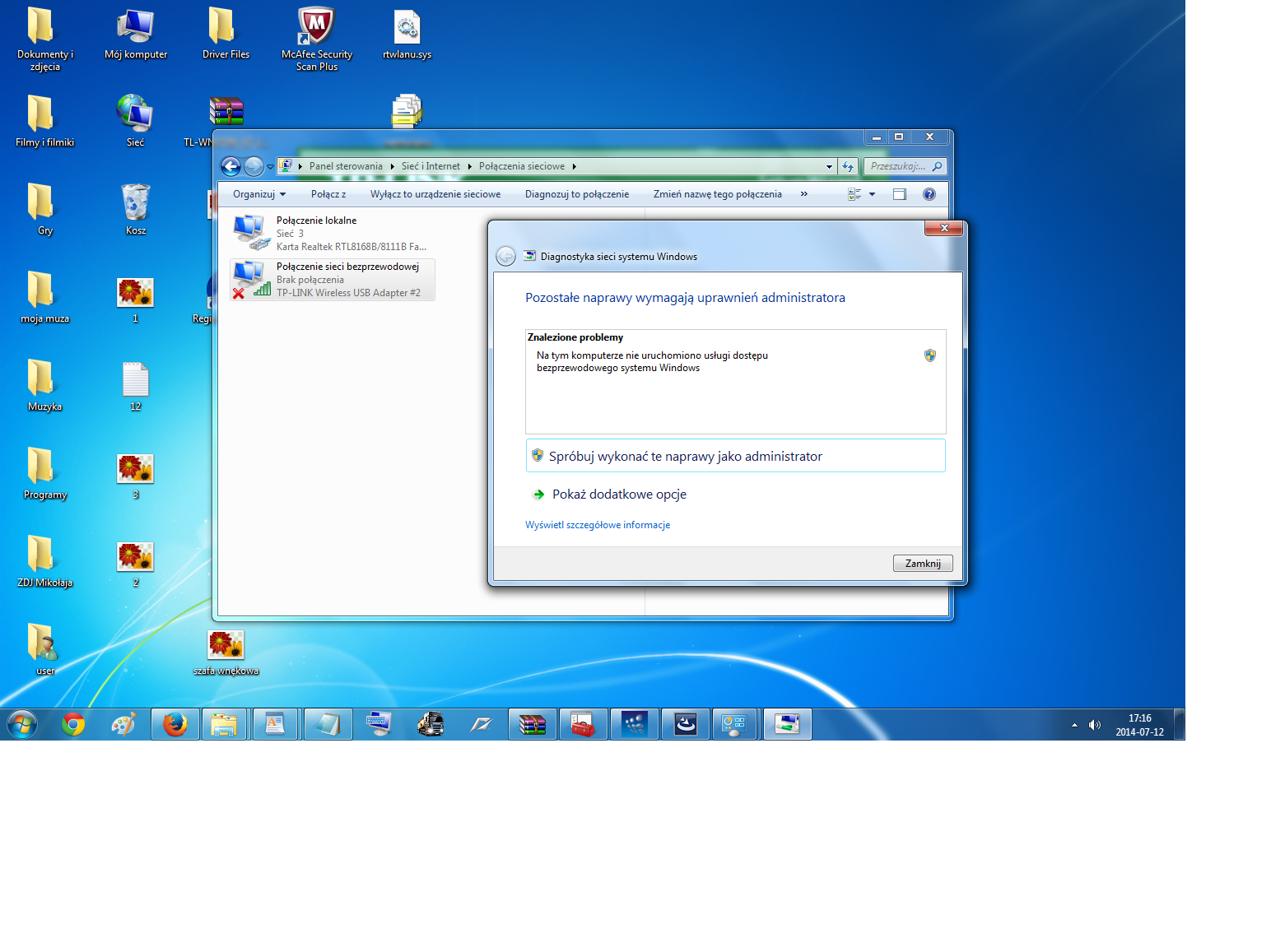The width and height of the screenshot is (1271, 952).
Task: Select the 'Połączenie sieci bezprzewodowej' connection
Action: [x=333, y=280]
